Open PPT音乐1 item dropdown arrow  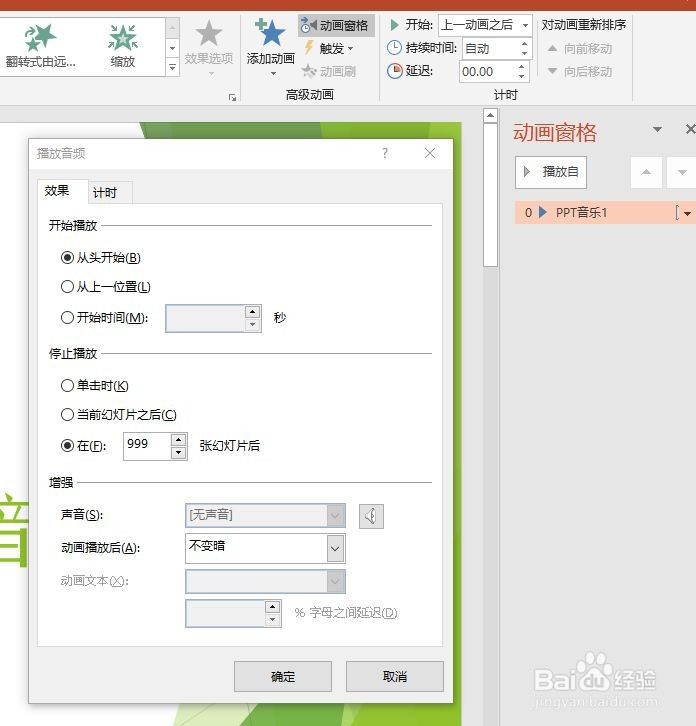coord(688,213)
